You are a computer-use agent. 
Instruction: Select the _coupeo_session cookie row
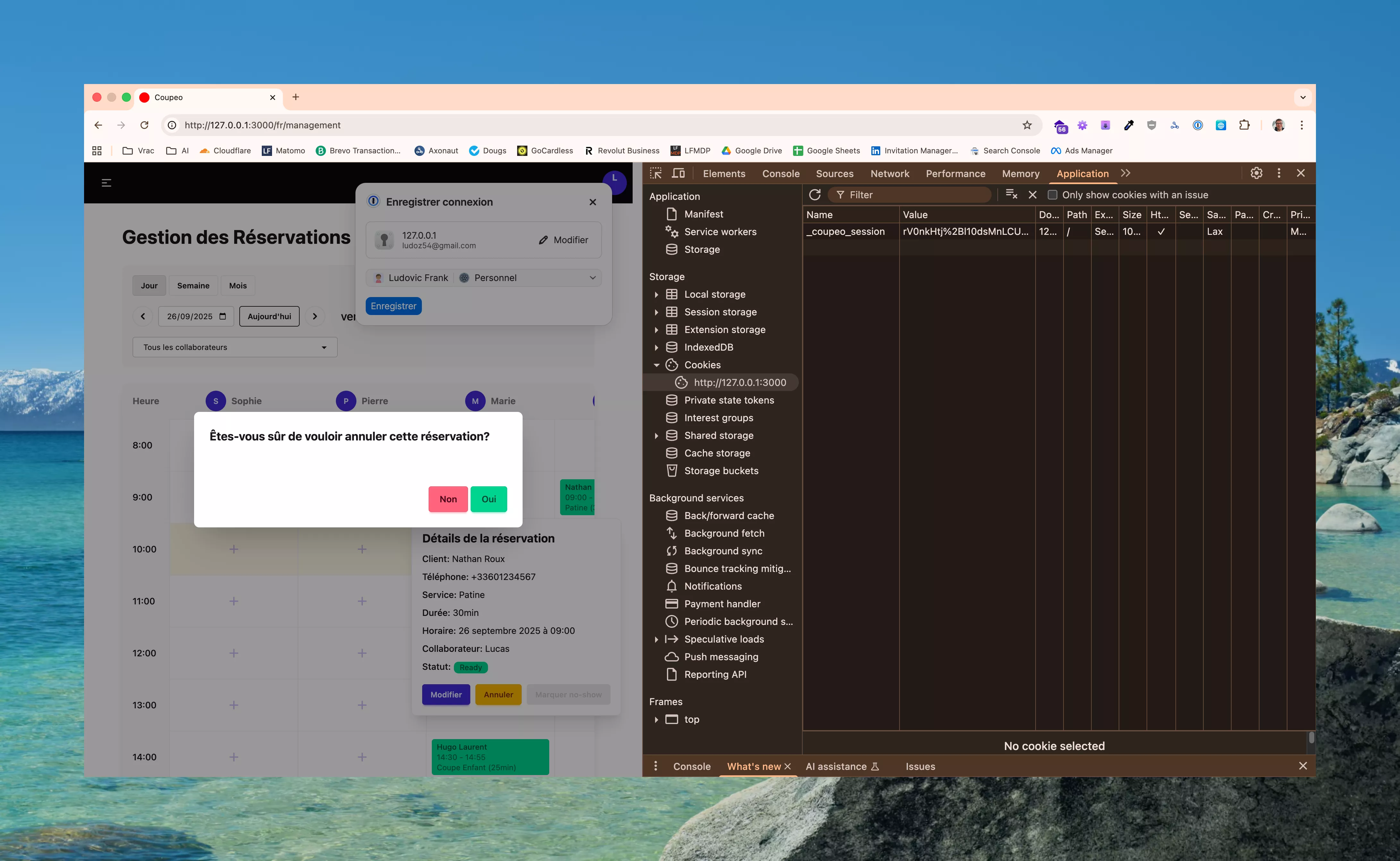(1059, 231)
